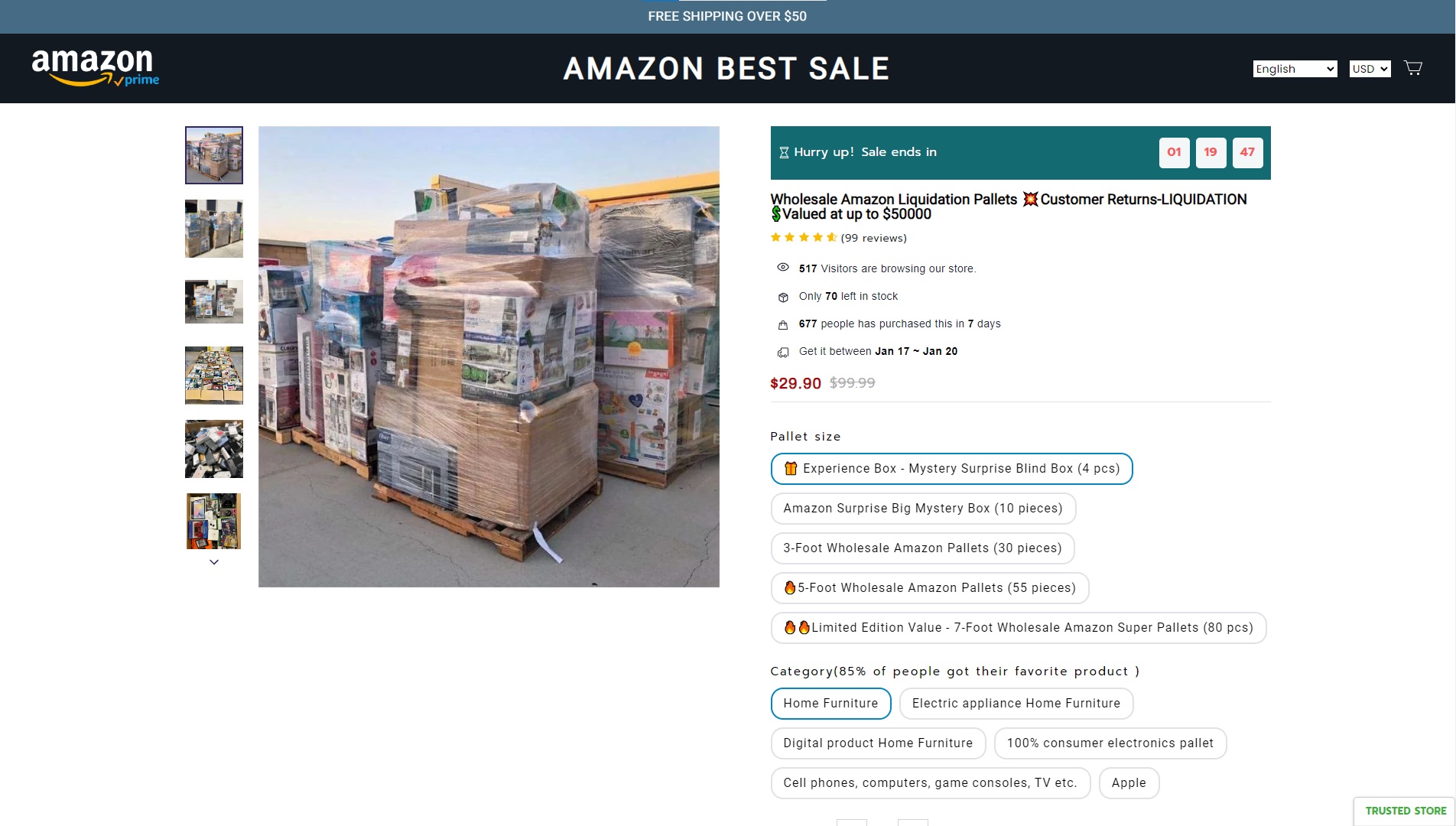This screenshot has width=1456, height=826.
Task: Click the eye icon beside visitors count
Action: [783, 268]
